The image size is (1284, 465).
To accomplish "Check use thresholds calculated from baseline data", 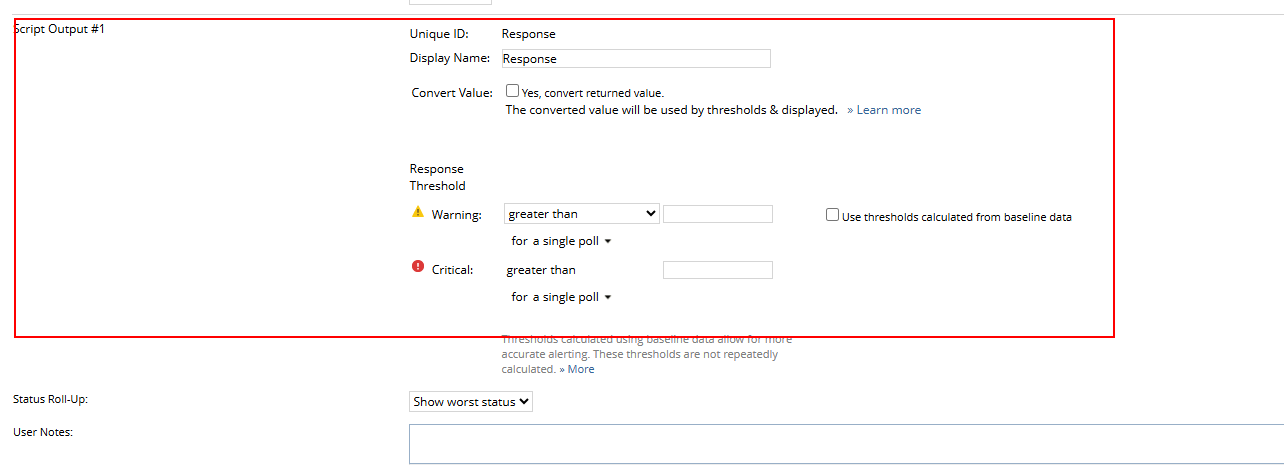I will [x=832, y=214].
